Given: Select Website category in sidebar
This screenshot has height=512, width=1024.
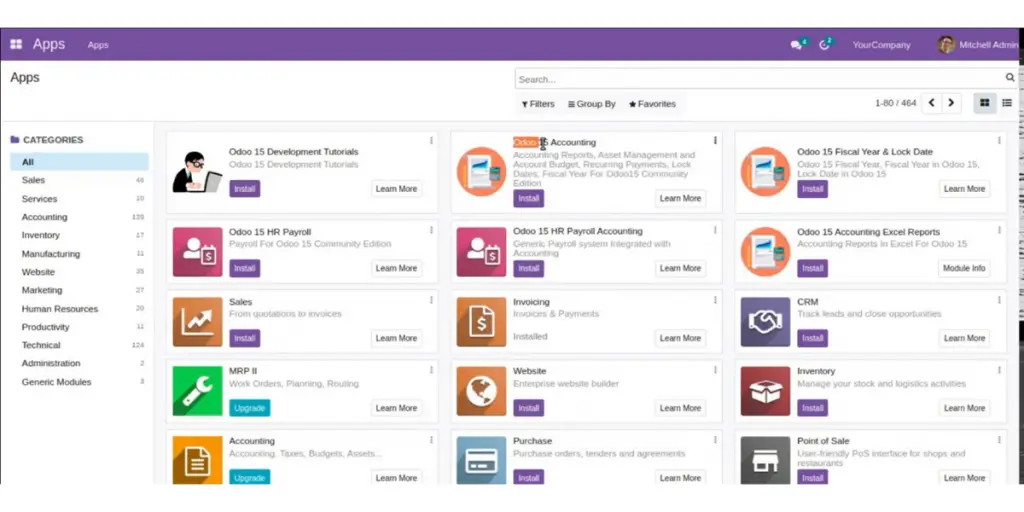Looking at the screenshot, I should pyautogui.click(x=79, y=272).
